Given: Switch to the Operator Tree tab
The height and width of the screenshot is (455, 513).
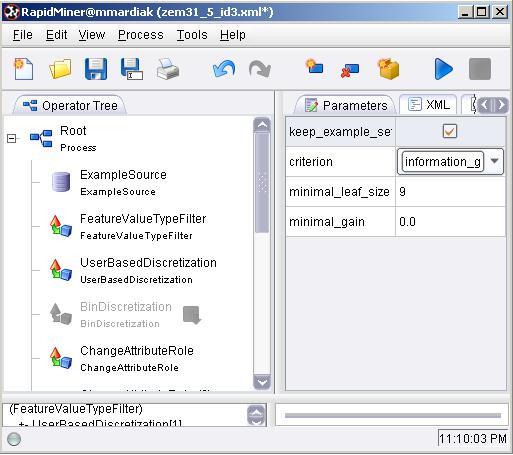Looking at the screenshot, I should pos(70,106).
